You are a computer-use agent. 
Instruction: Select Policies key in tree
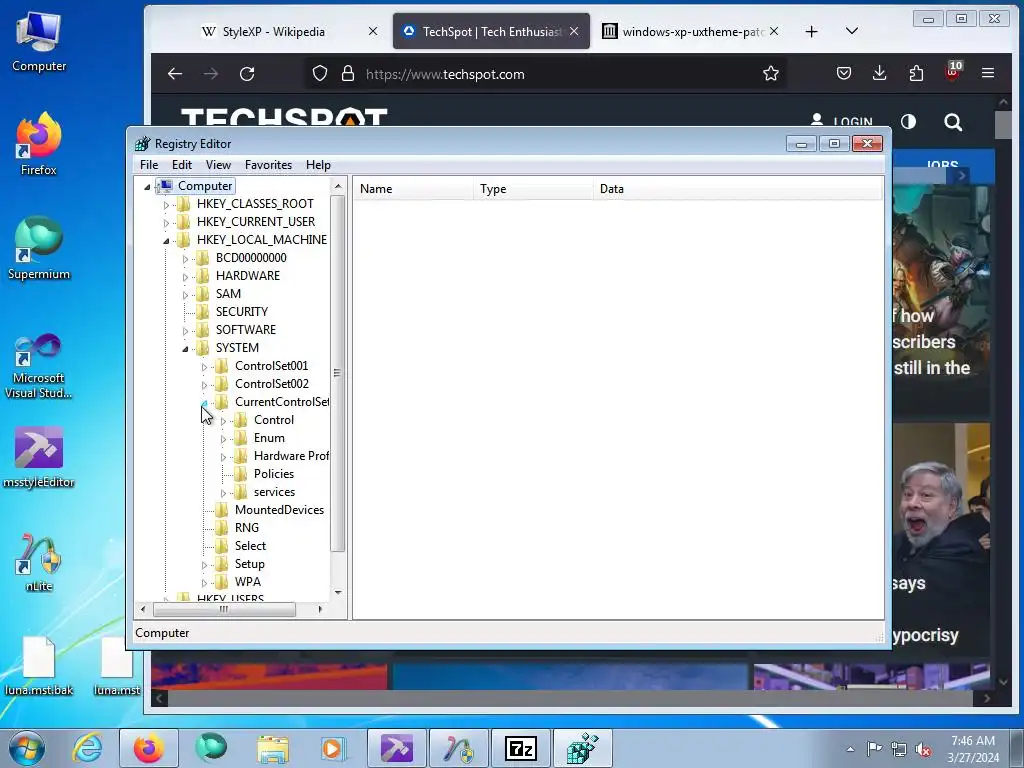pyautogui.click(x=274, y=473)
